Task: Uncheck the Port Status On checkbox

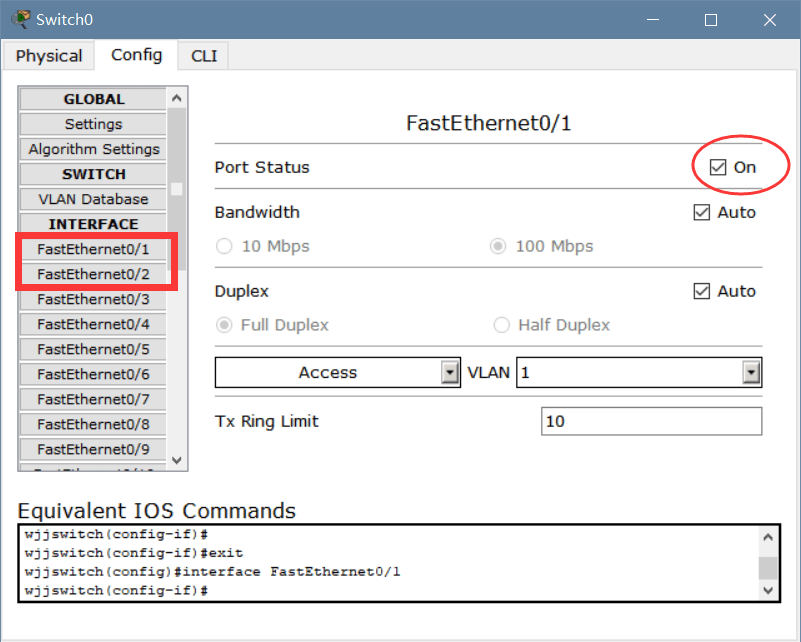Action: [x=717, y=167]
